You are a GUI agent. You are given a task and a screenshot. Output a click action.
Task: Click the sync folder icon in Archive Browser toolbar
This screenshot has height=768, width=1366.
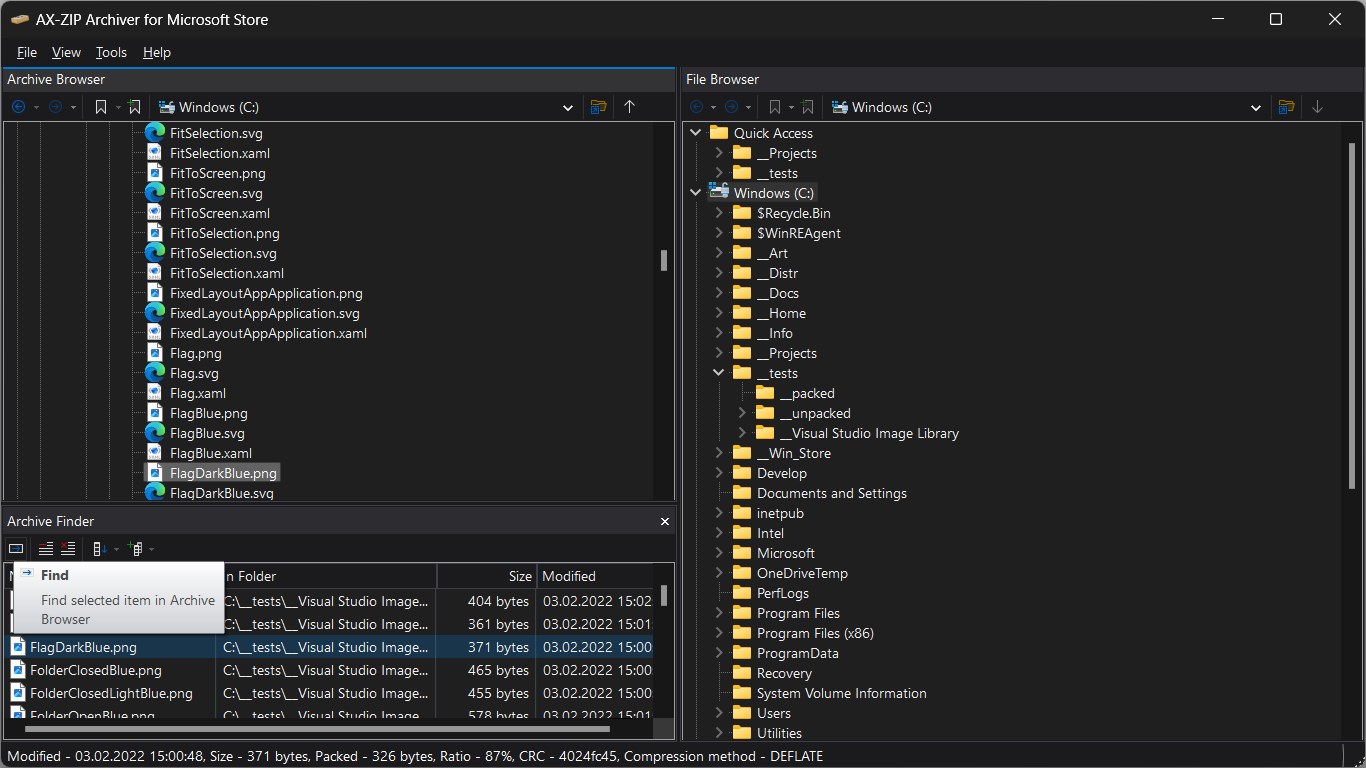pyautogui.click(x=598, y=107)
